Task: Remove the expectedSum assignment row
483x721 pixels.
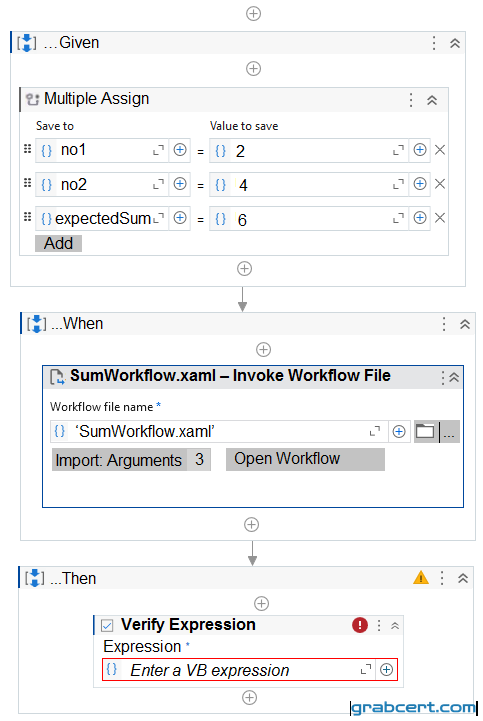Action: coord(440,218)
